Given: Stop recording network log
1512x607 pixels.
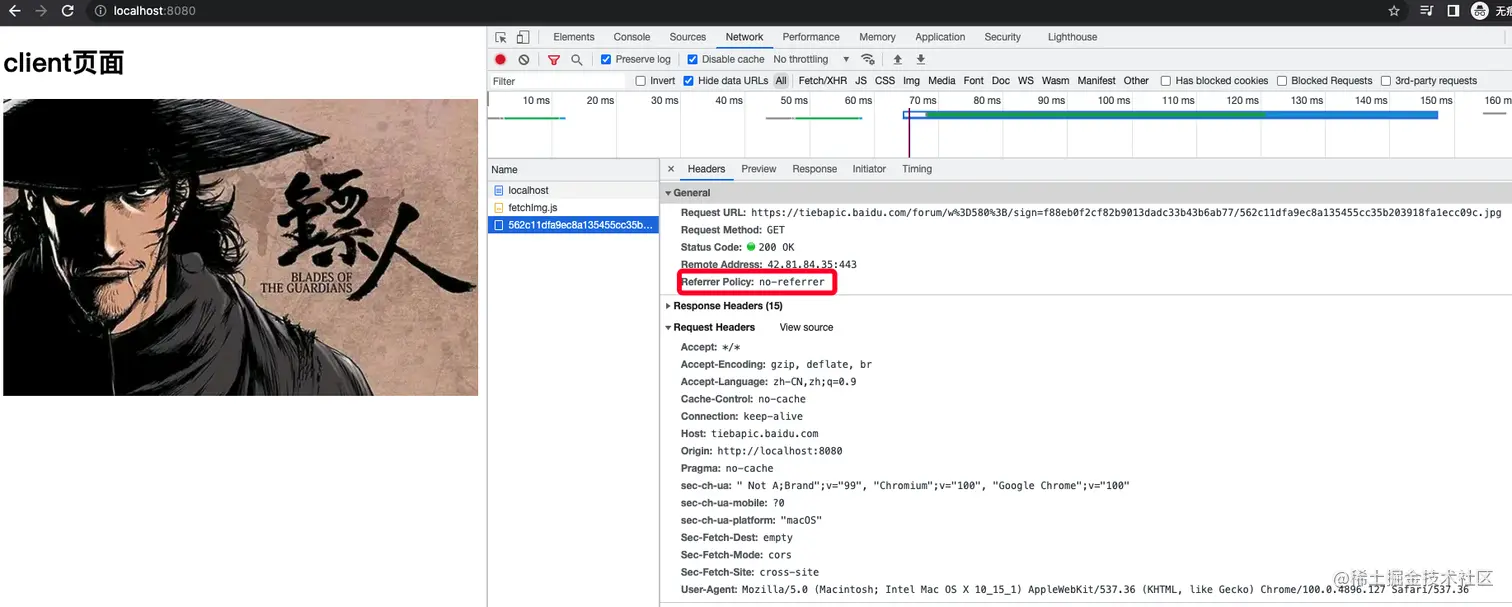Looking at the screenshot, I should [x=500, y=59].
